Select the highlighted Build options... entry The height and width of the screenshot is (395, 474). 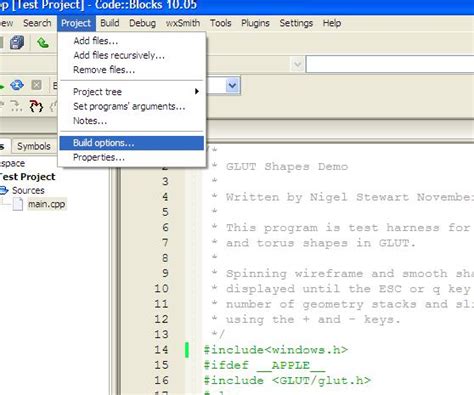132,143
